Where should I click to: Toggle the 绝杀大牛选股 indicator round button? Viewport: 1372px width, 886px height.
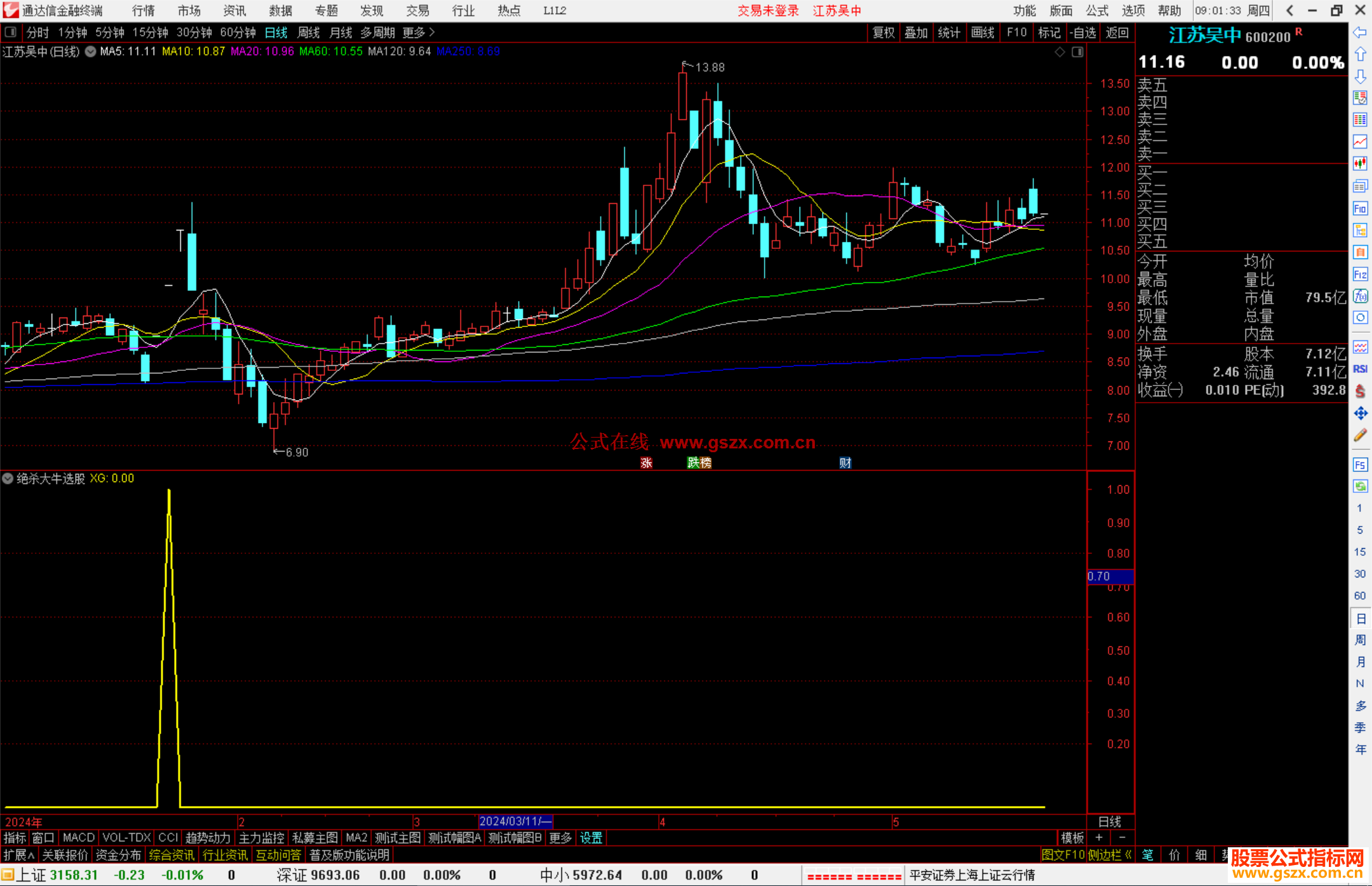8,478
